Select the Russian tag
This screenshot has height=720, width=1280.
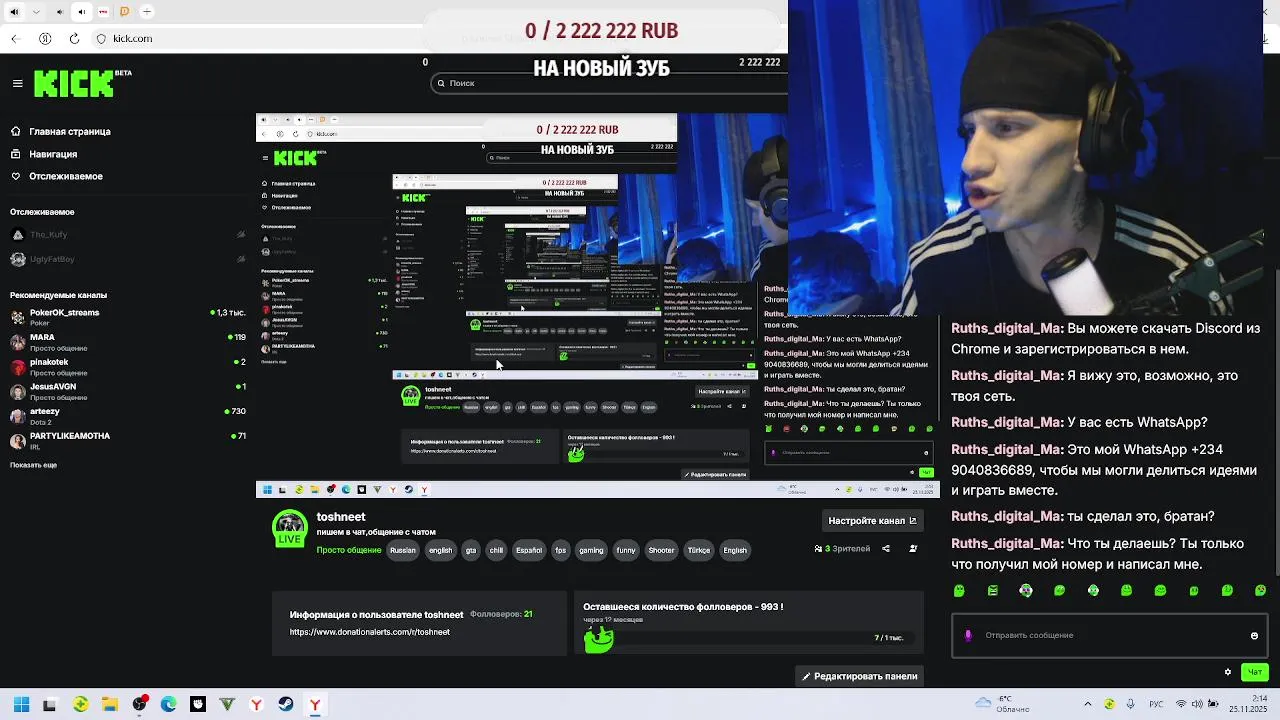pos(403,550)
